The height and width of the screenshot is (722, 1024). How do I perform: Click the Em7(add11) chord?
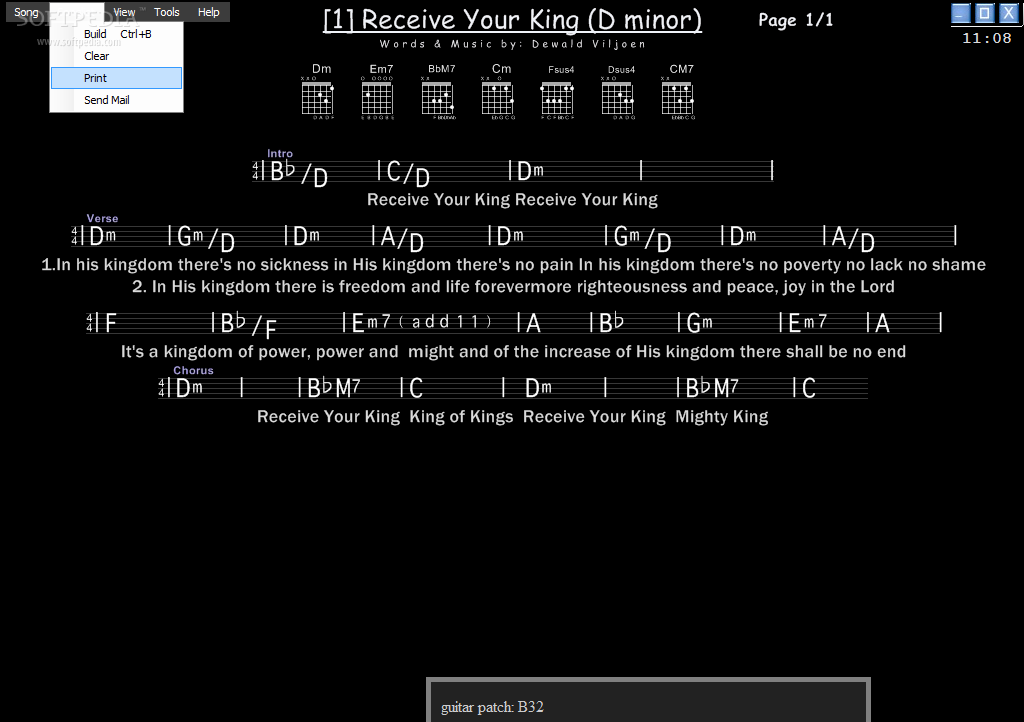[x=421, y=322]
